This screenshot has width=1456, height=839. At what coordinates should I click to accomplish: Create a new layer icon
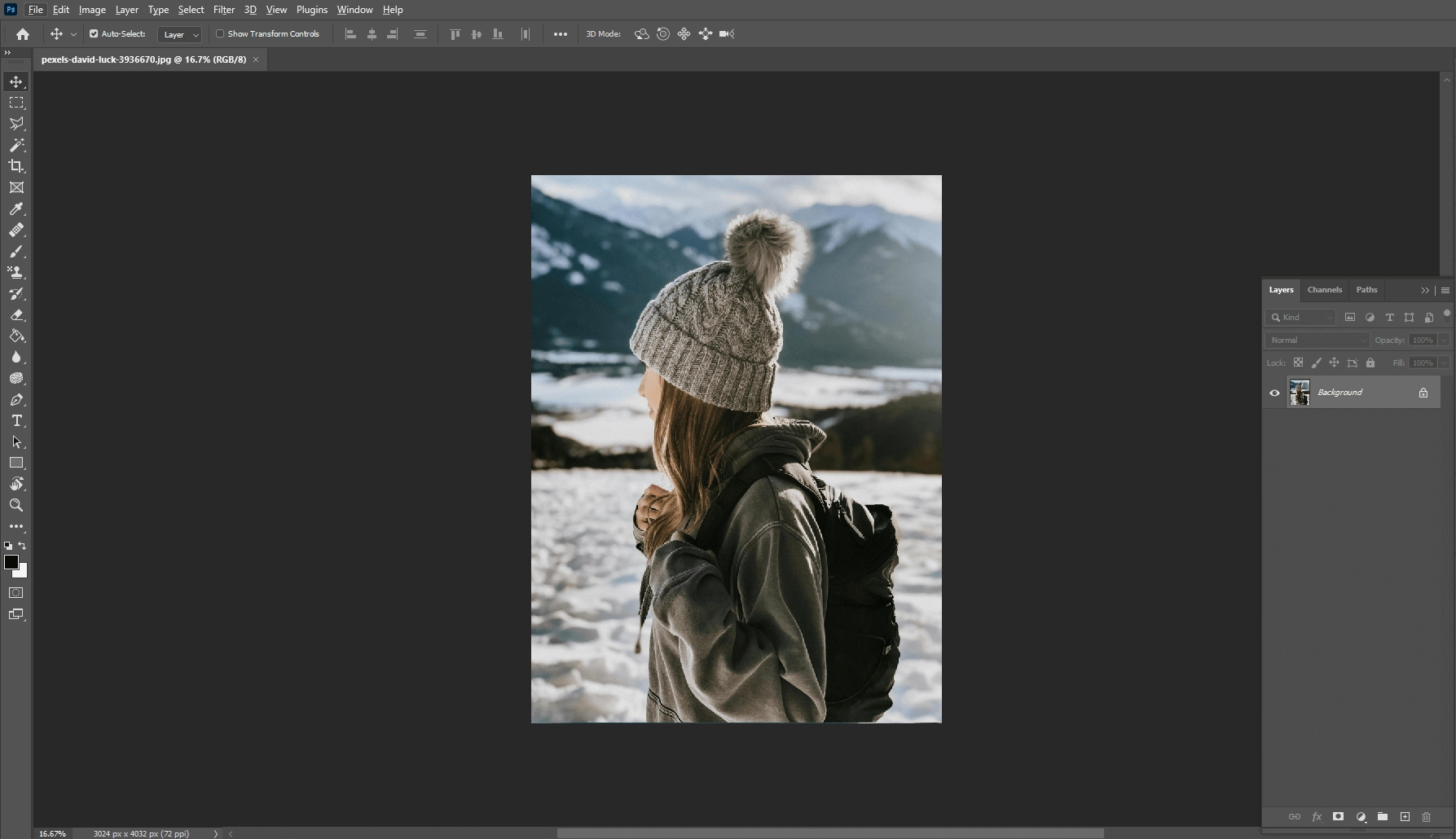[x=1405, y=816]
